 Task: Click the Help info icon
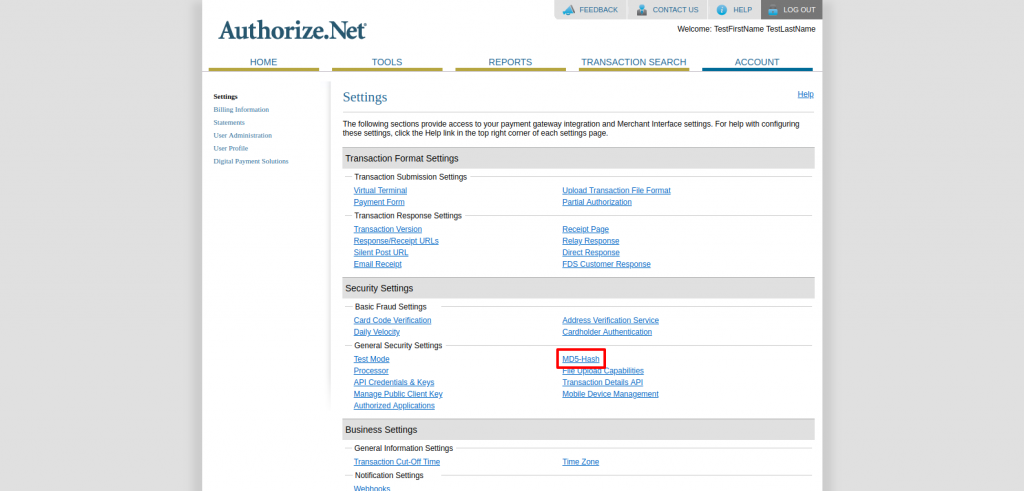click(x=722, y=10)
